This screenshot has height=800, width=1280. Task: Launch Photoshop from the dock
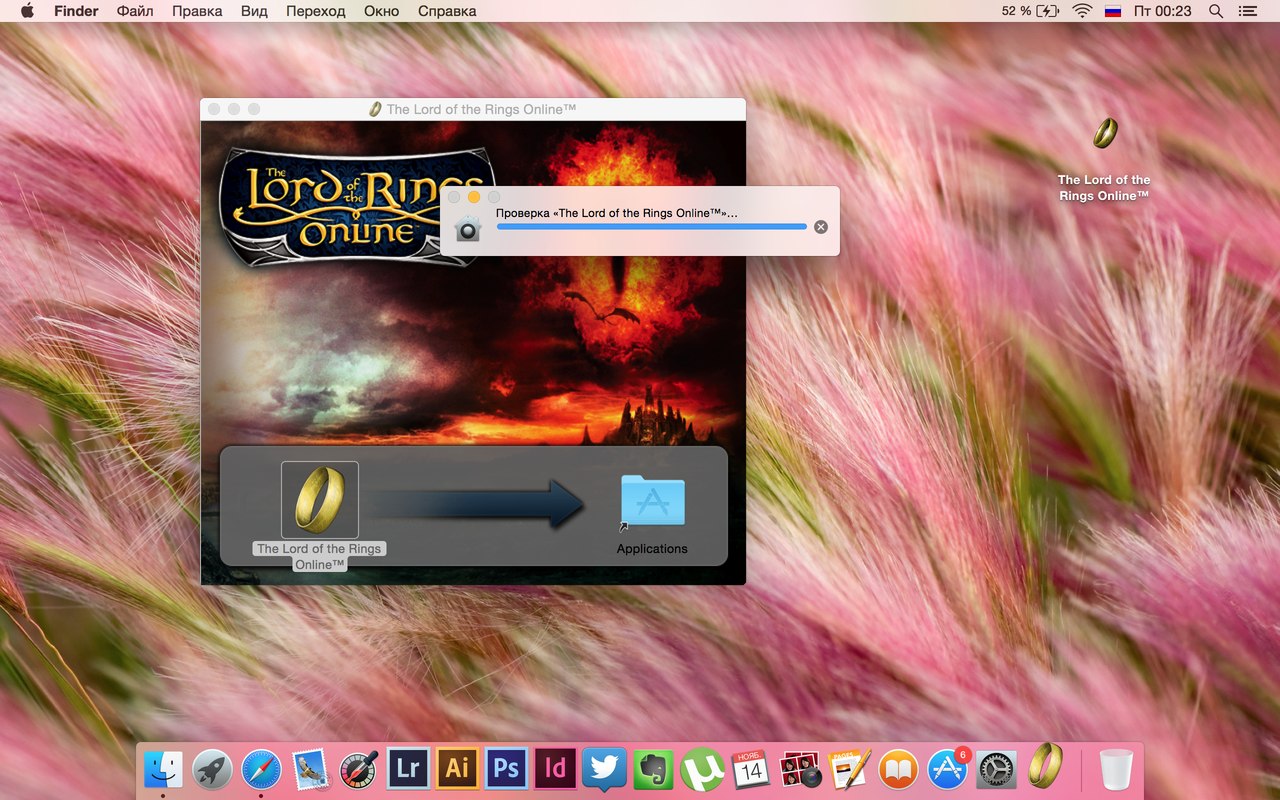point(506,768)
